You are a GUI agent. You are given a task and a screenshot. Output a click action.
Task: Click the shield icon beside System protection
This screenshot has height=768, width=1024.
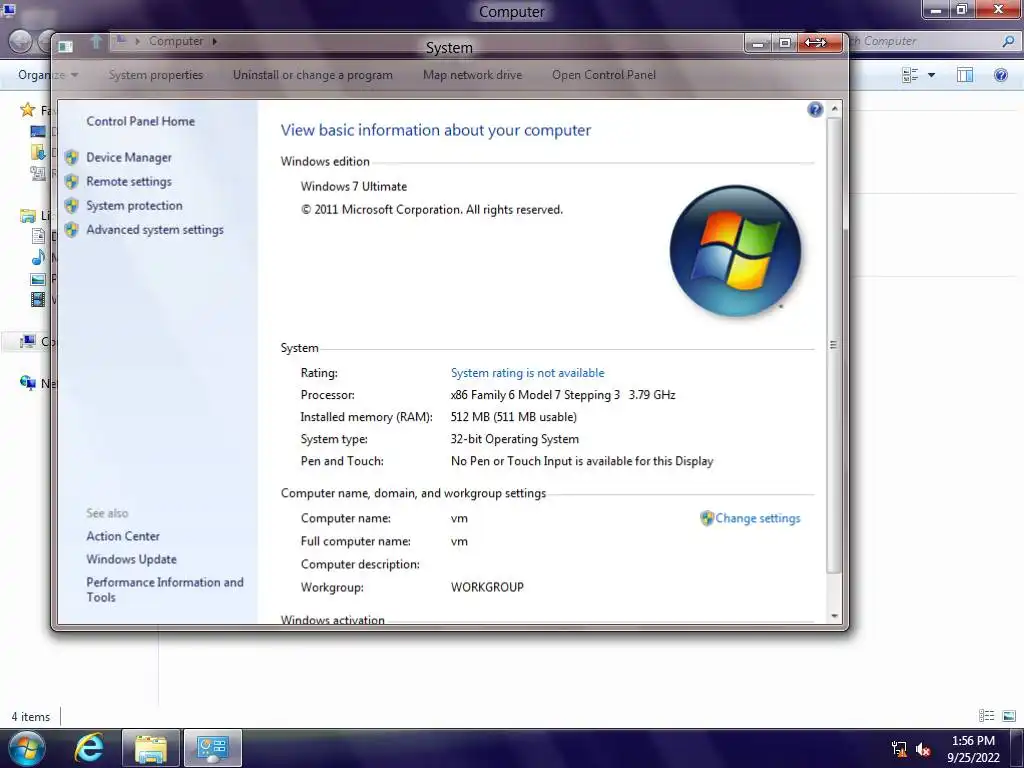coord(72,206)
